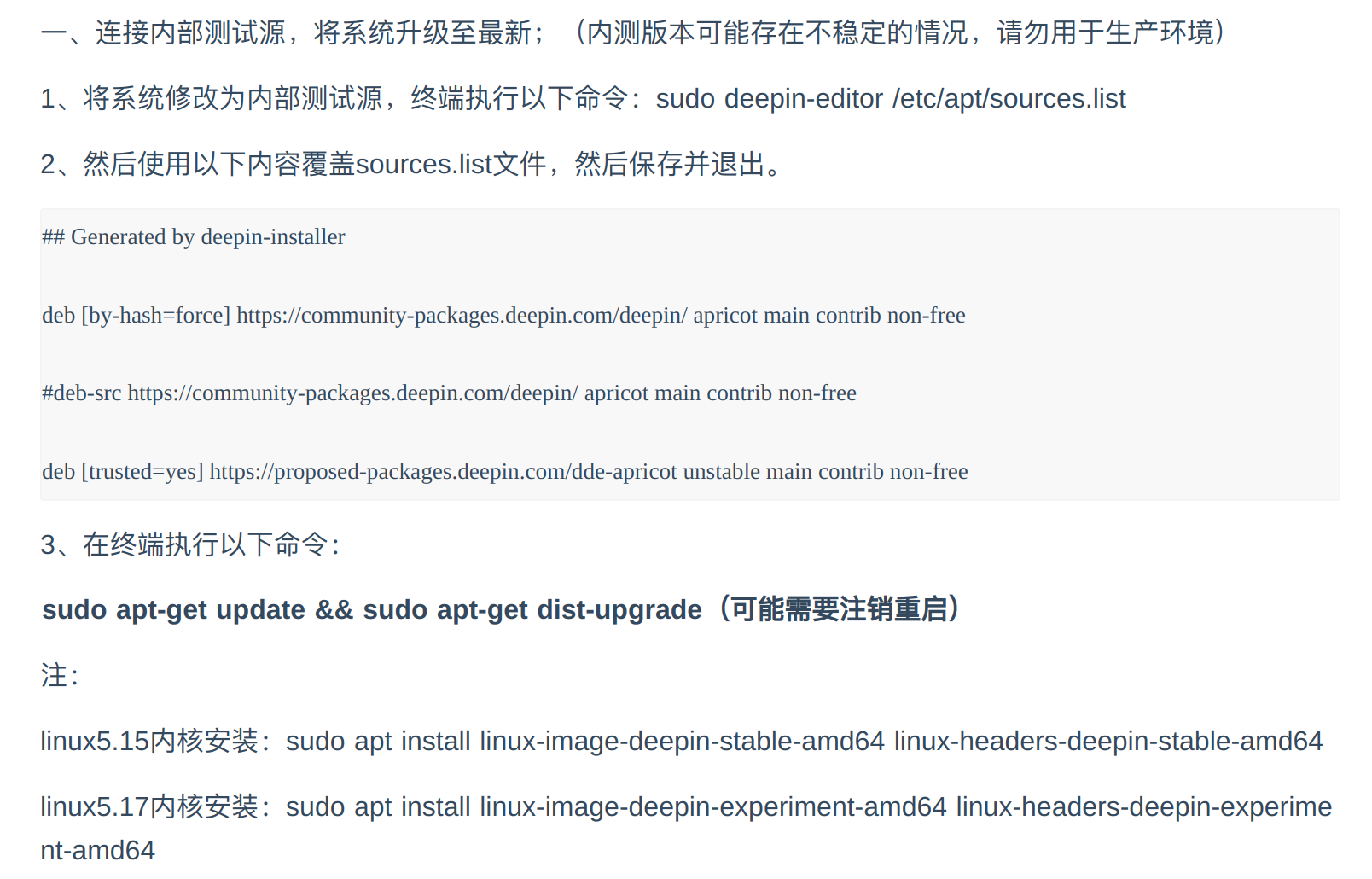Click the bold note "（可能需要注销重启）"
This screenshot has height=879, width=1372.
pyautogui.click(x=839, y=609)
